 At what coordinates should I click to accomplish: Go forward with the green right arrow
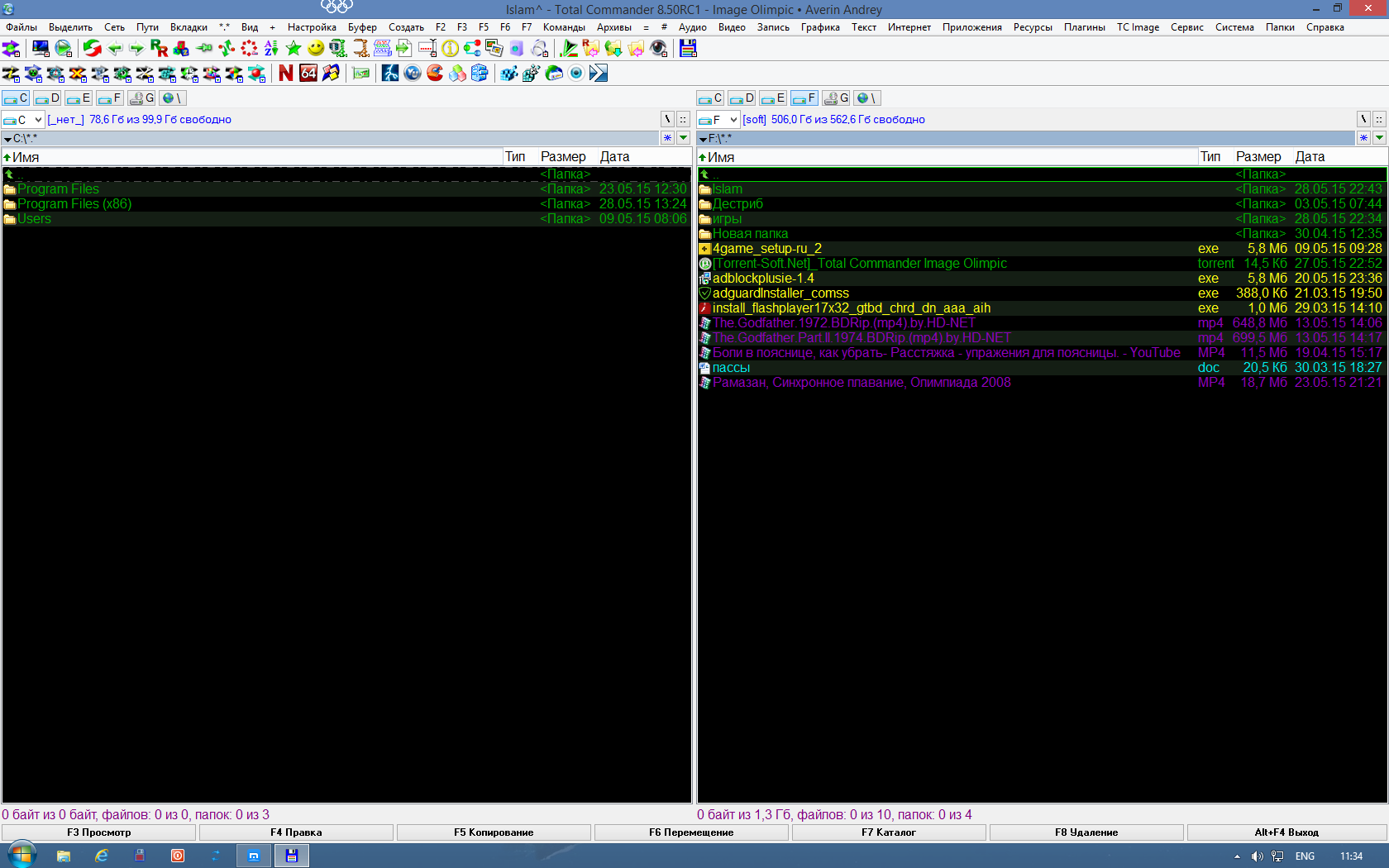(136, 49)
